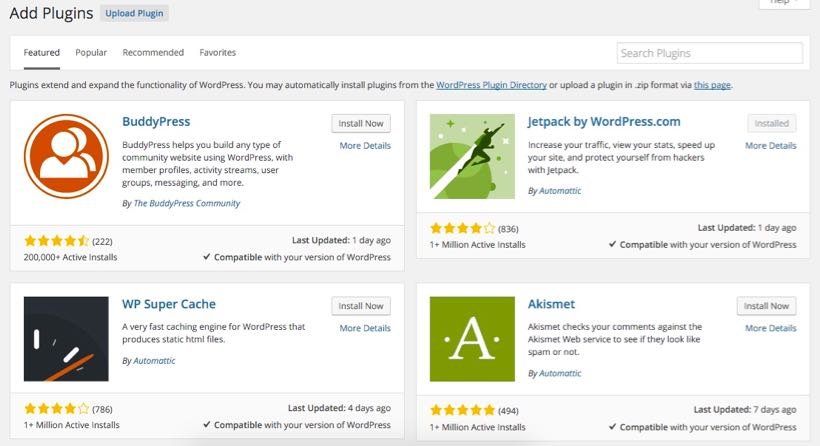Viewport: 820px width, 446px height.
Task: Visit The BuddyPress Community author link
Action: tap(187, 203)
